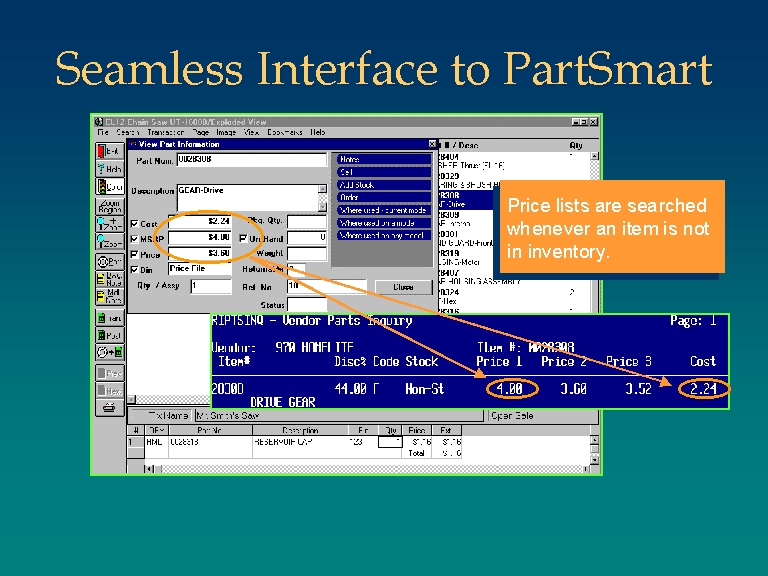
Task: Open the Transaction menu
Action: (x=166, y=132)
